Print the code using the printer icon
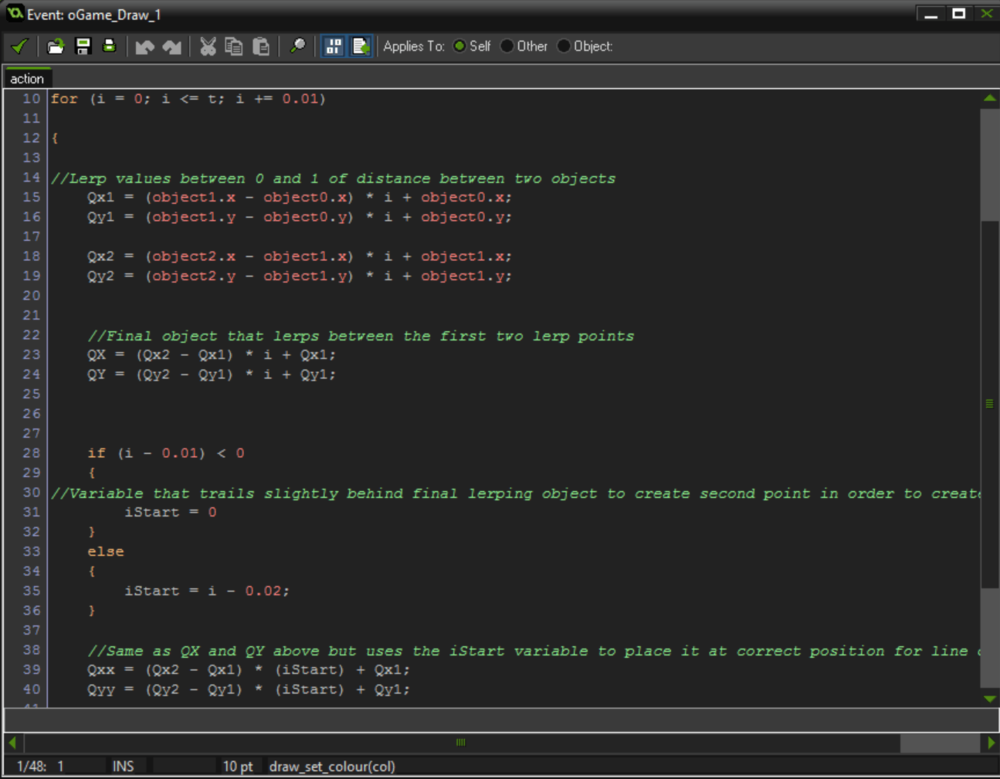 pos(109,46)
